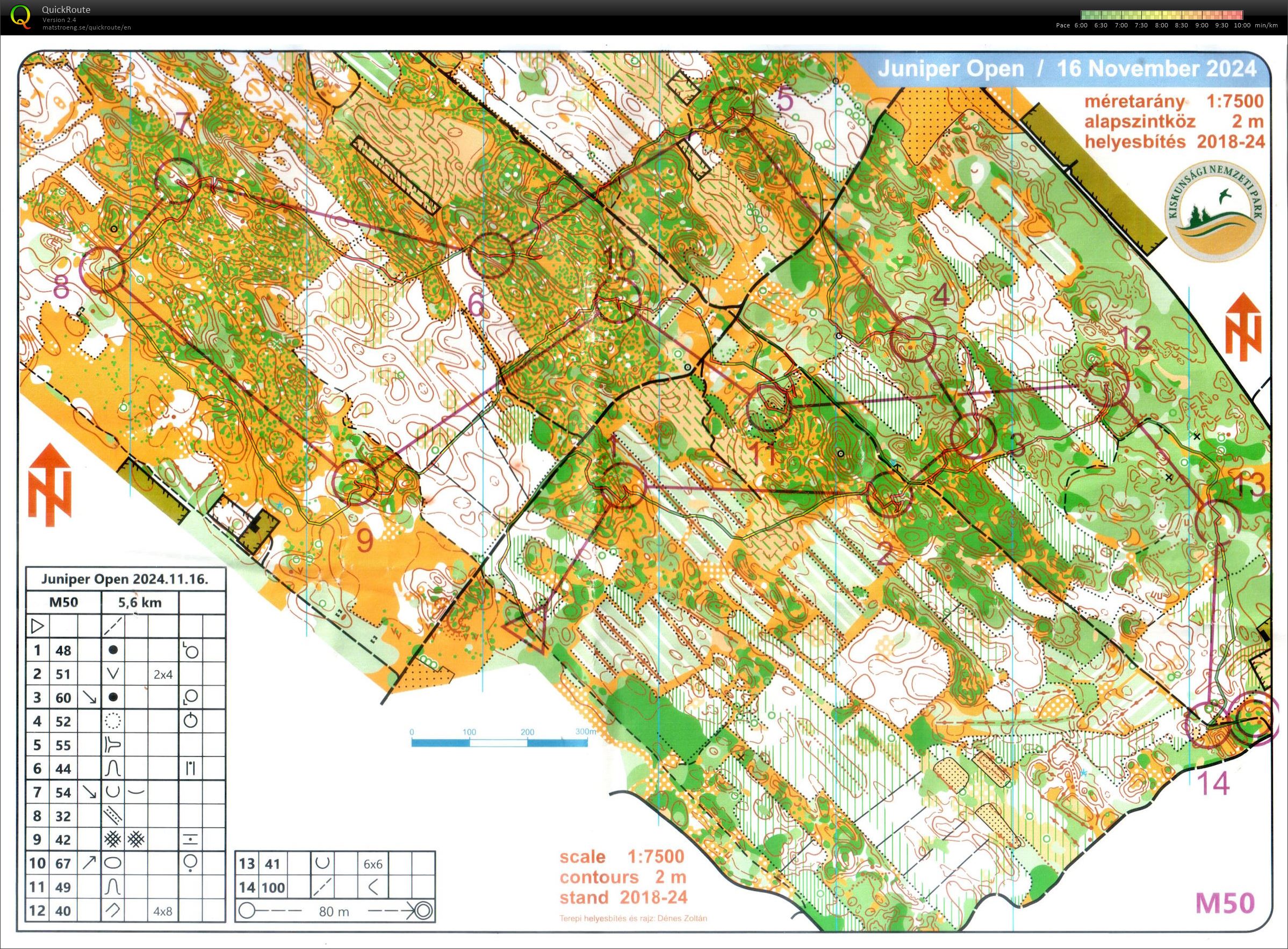
Task: Click control code 44 in row 6
Action: pos(63,769)
